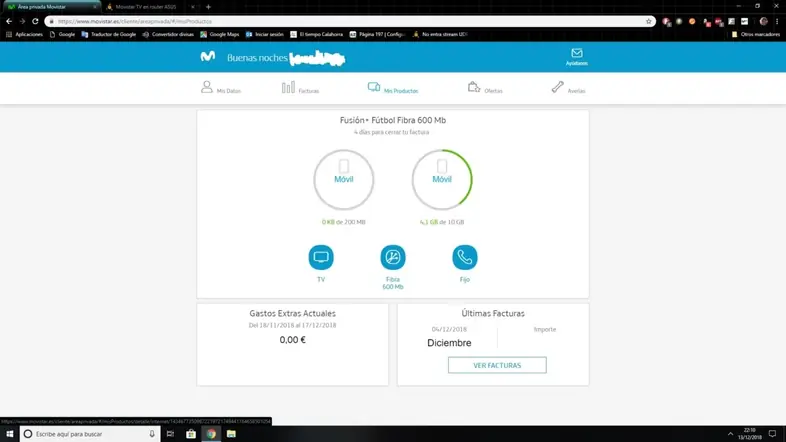Image resolution: width=786 pixels, height=442 pixels.
Task: Click the taskbar clock and date
Action: coord(749,434)
